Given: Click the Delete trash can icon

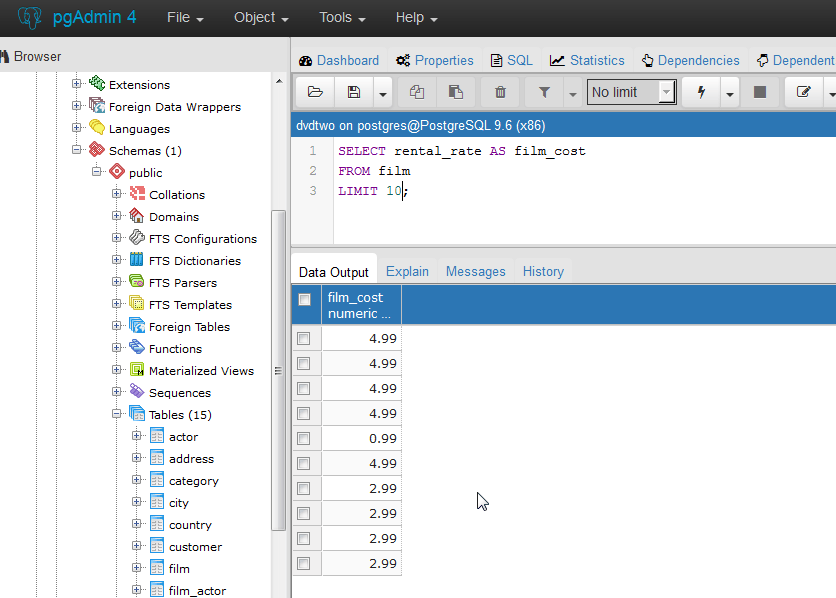Looking at the screenshot, I should 500,92.
